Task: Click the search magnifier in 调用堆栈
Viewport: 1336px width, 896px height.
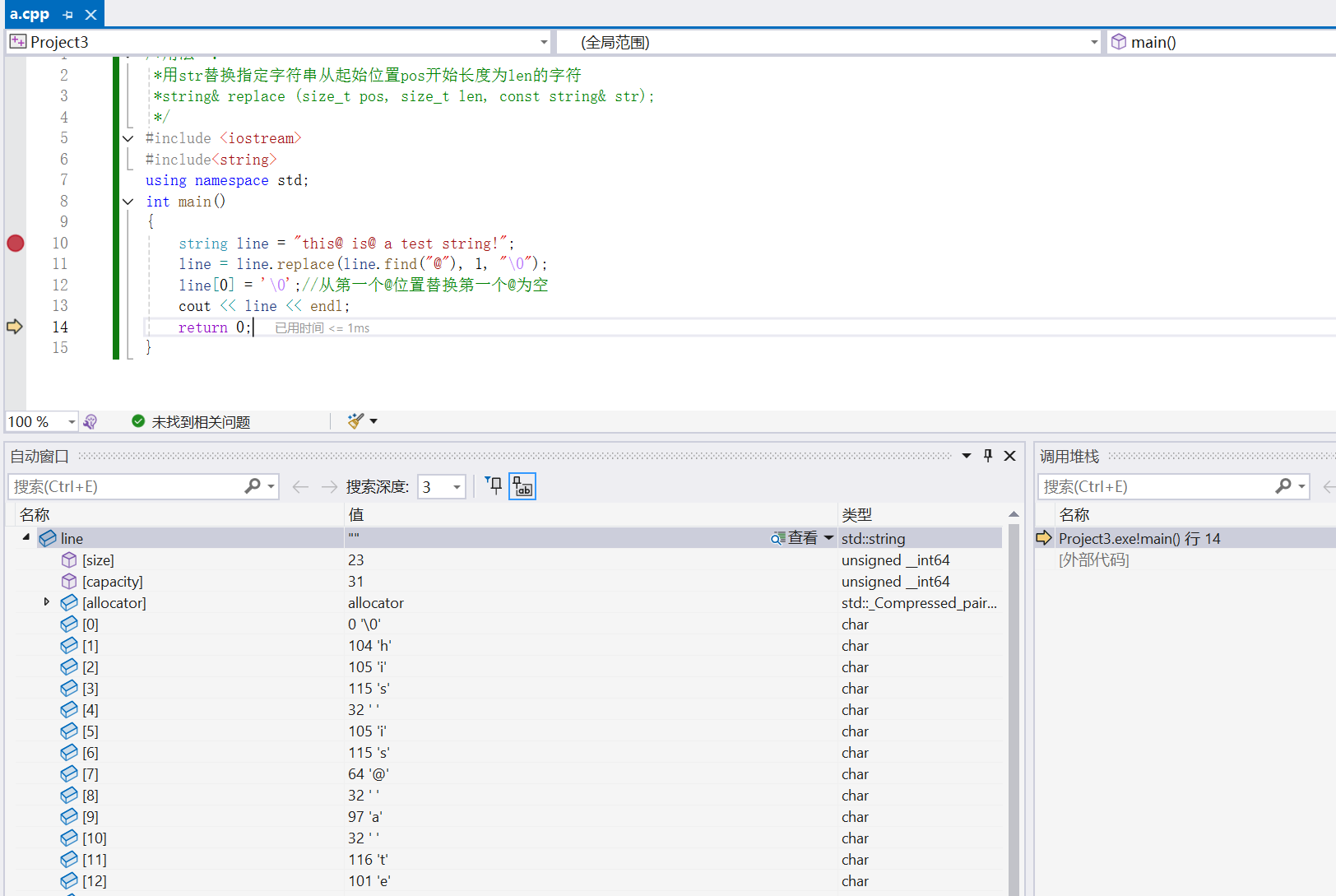Action: (x=1283, y=486)
